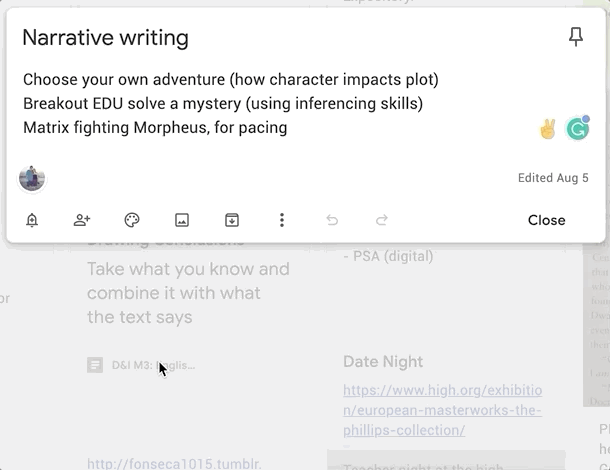Click the Narrative writing title field

tap(105, 38)
